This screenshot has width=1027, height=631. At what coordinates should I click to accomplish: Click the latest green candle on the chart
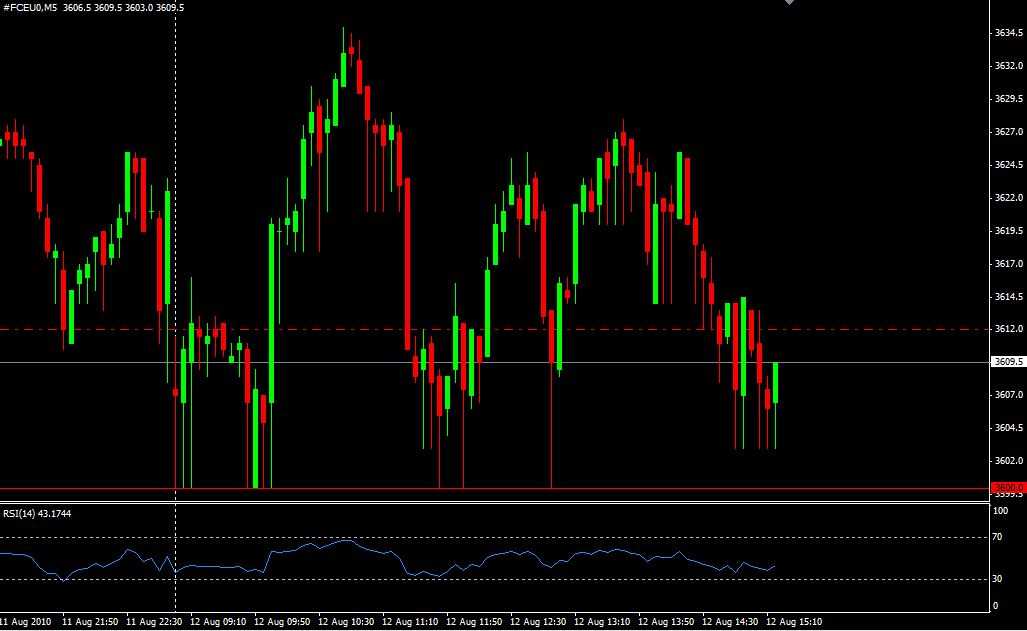(775, 383)
